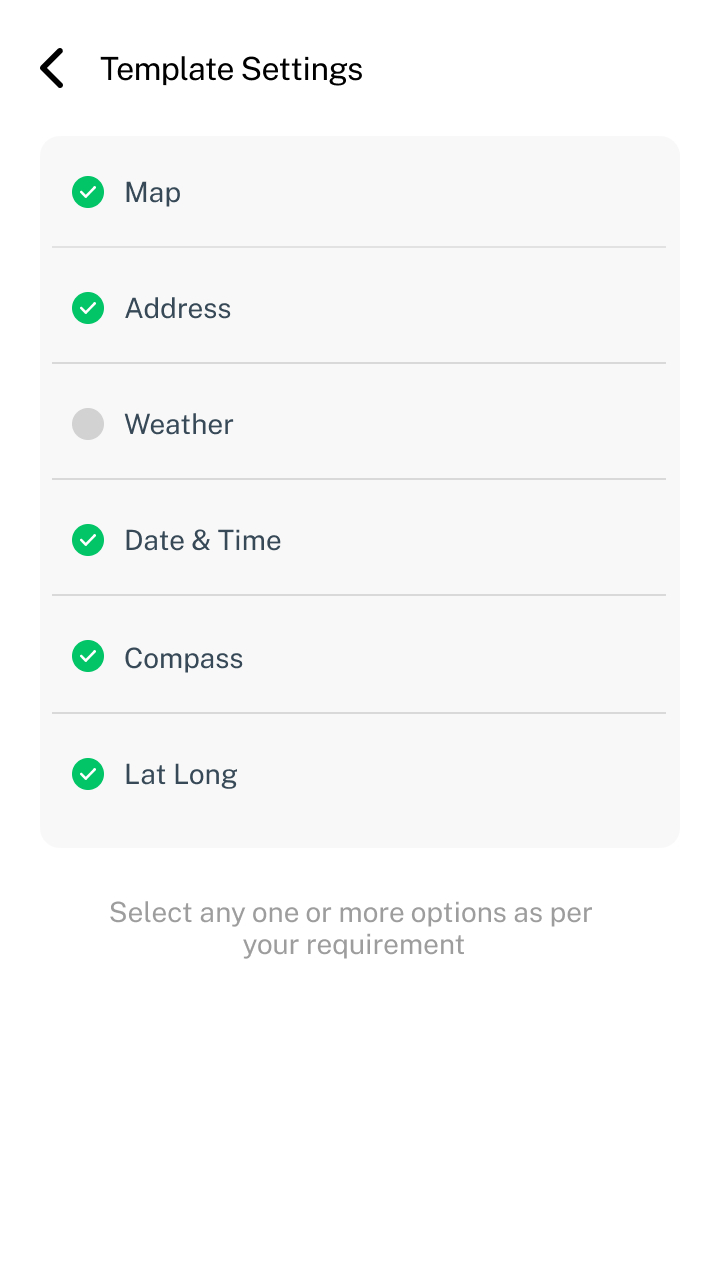The image size is (720, 1280).
Task: Click the divider between Map and Address
Action: click(x=358, y=247)
